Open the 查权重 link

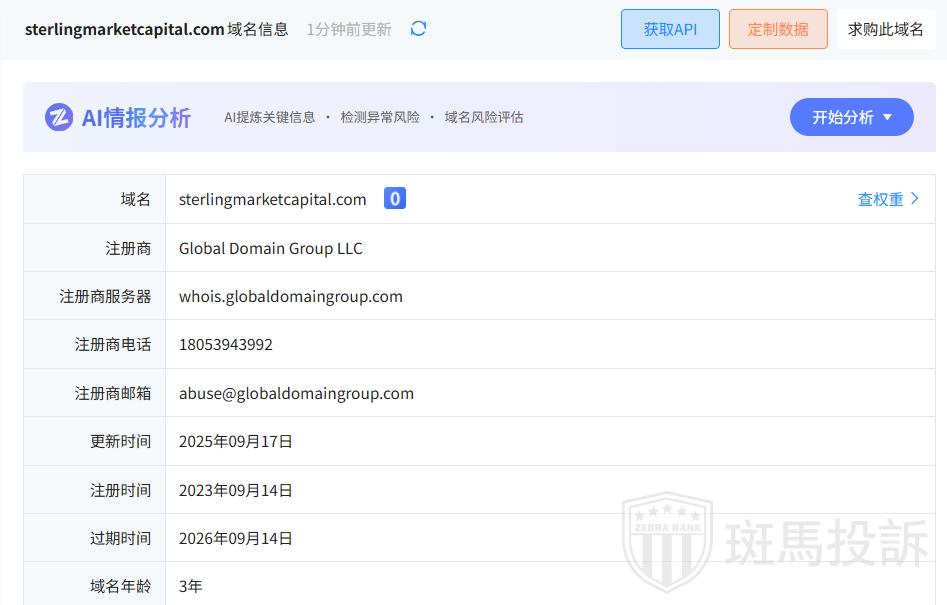880,199
